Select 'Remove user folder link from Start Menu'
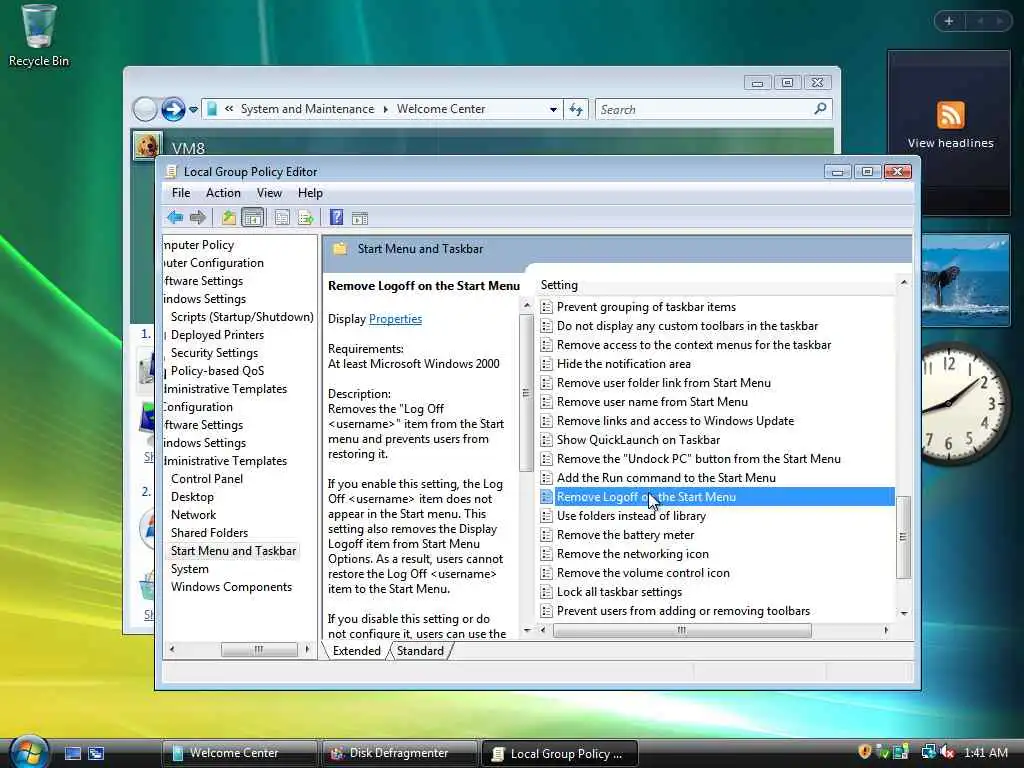The image size is (1024, 768). point(664,383)
